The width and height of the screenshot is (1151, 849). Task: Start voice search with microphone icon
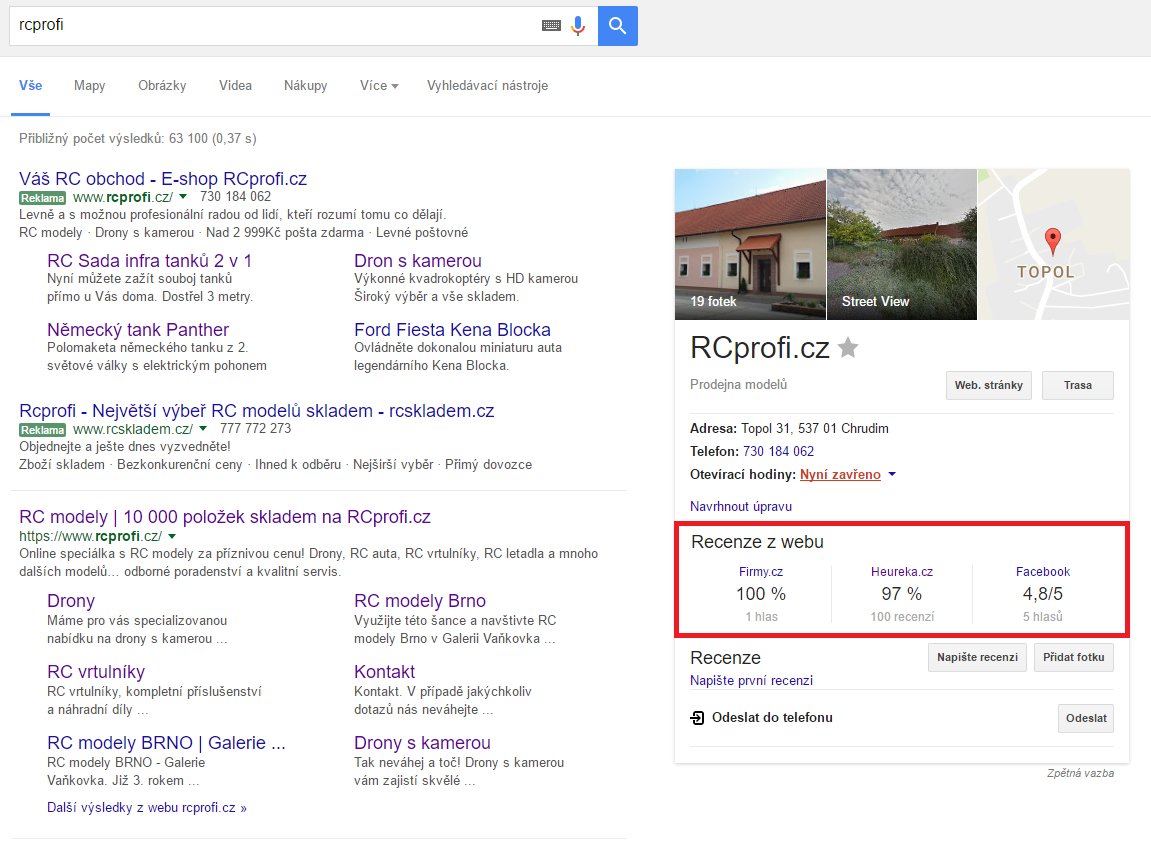tap(578, 26)
